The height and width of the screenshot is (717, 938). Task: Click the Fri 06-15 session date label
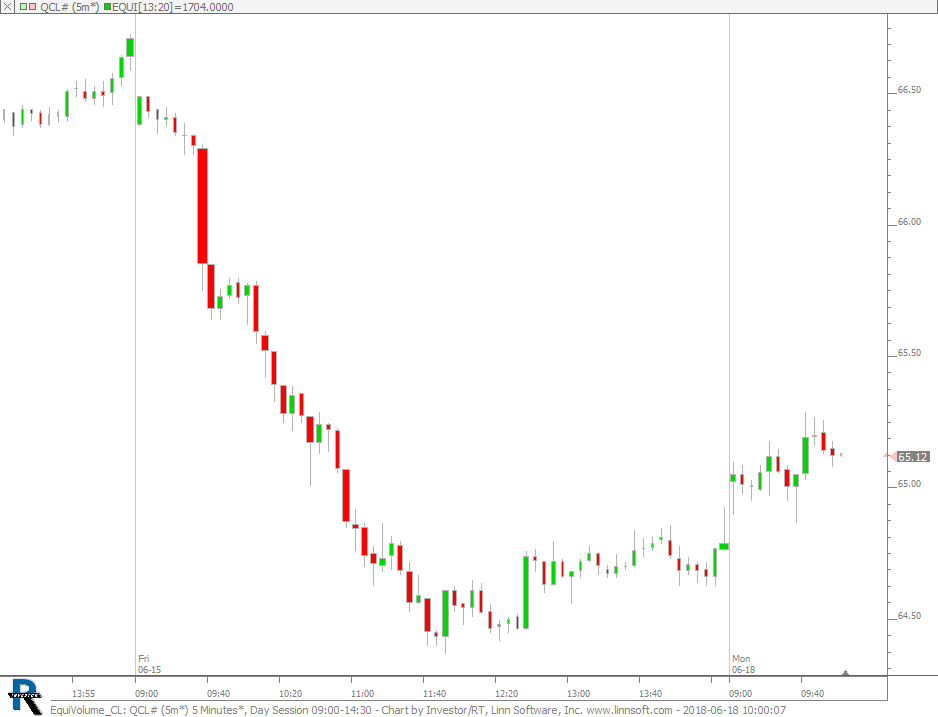point(150,664)
